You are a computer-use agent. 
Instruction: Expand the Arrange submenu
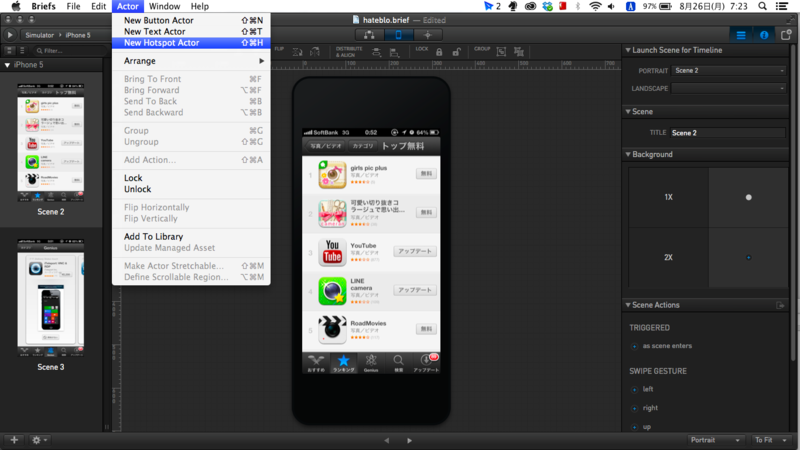click(x=191, y=61)
